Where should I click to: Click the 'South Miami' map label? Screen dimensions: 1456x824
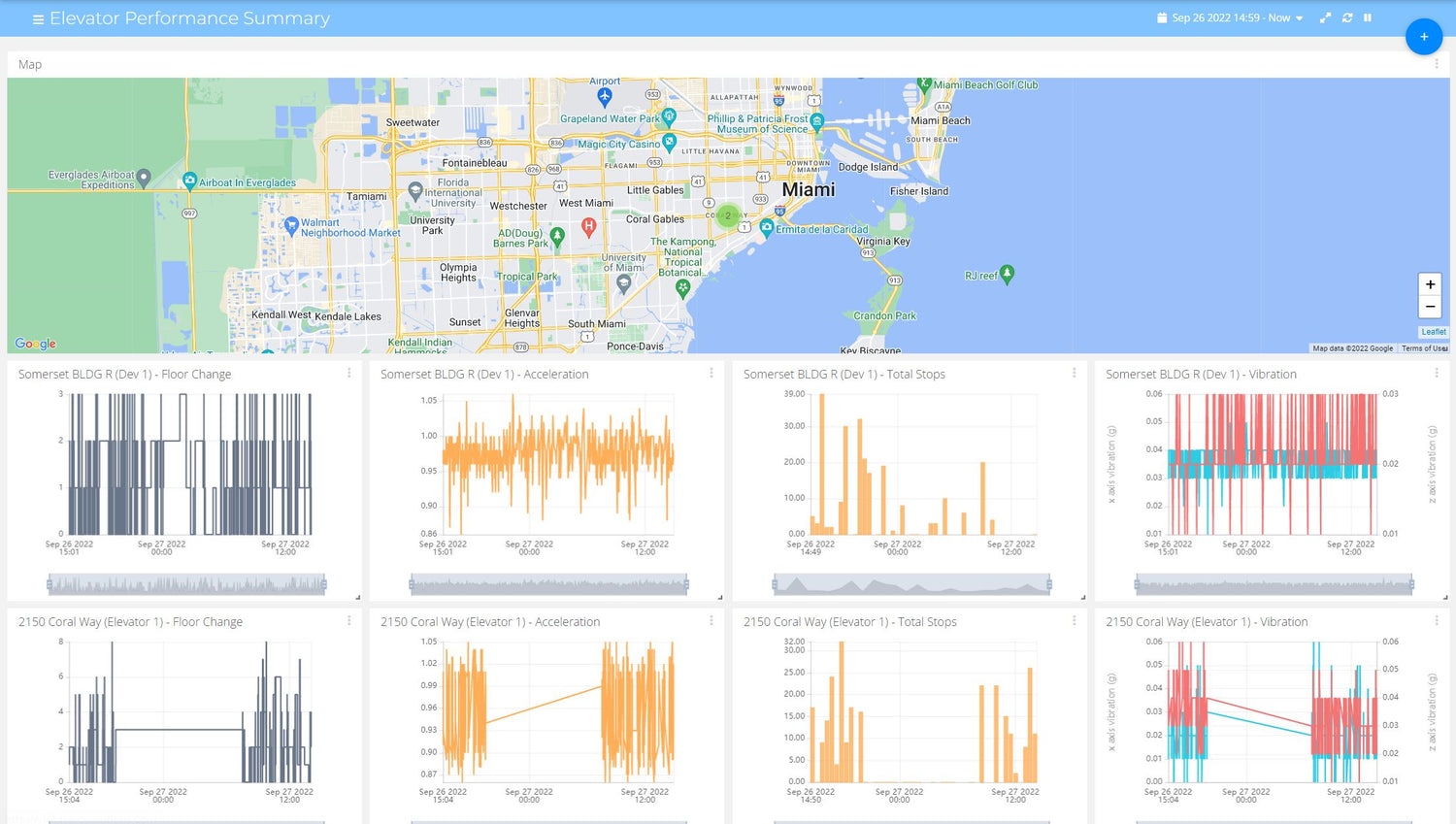(597, 324)
